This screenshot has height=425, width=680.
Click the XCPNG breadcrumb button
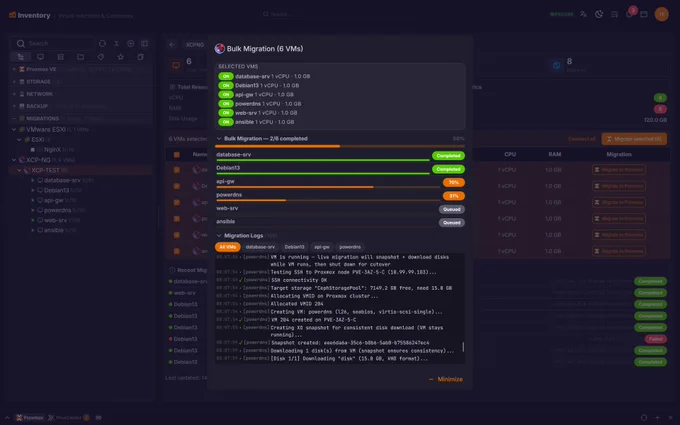195,45
